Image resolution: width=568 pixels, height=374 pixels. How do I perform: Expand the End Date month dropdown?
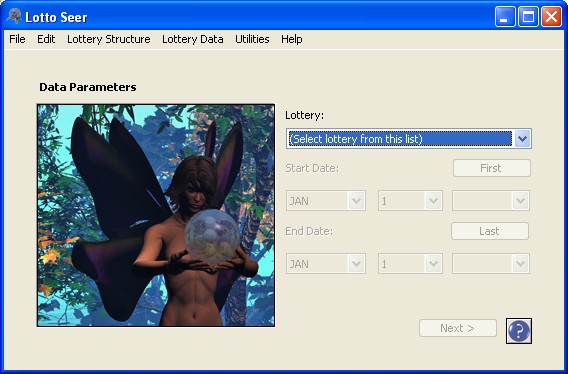(x=356, y=263)
